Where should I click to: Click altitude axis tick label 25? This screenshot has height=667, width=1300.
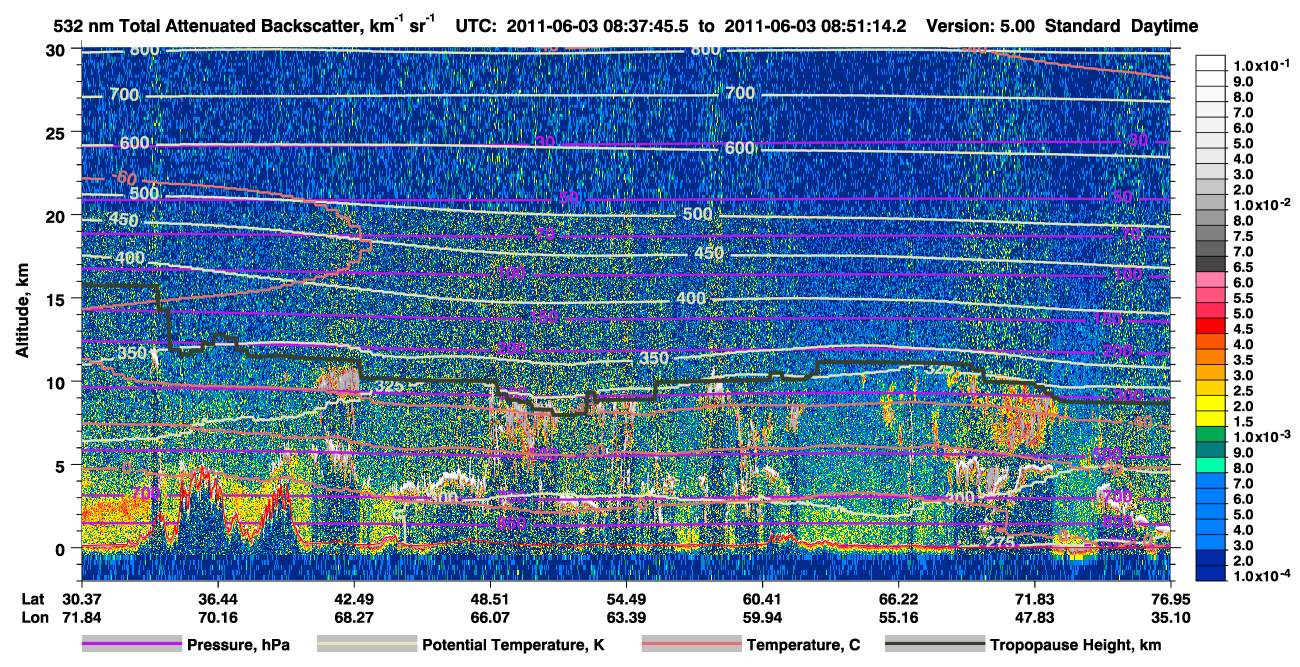58,132
